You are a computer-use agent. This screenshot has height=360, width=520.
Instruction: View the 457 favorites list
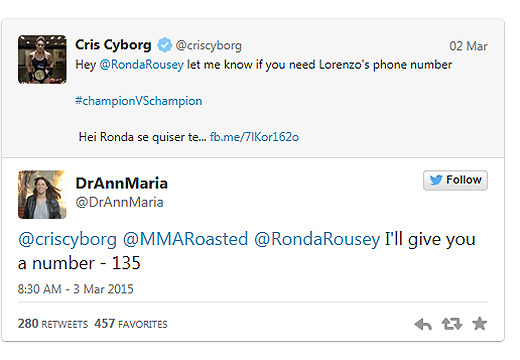[x=131, y=324]
